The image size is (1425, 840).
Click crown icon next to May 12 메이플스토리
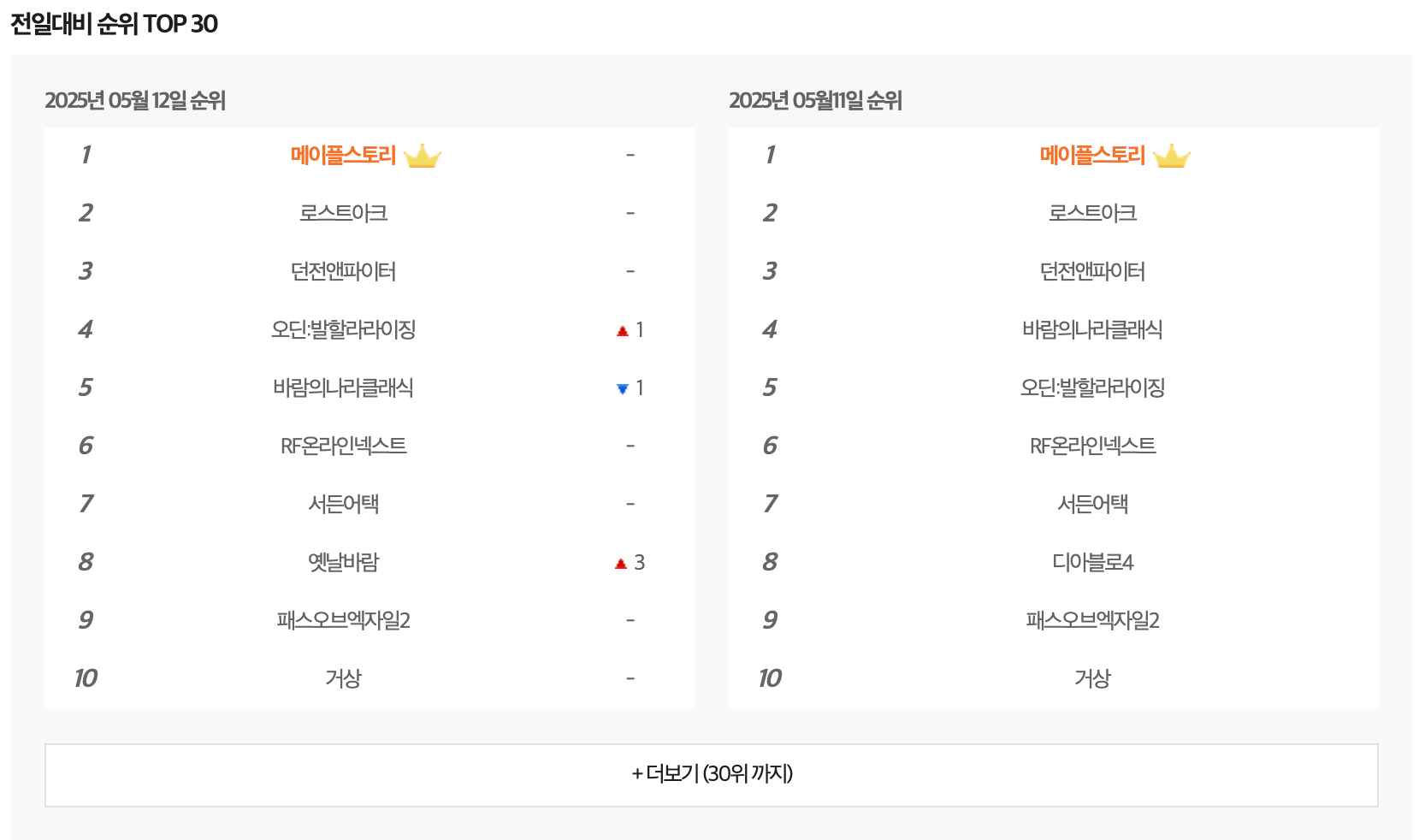[422, 157]
